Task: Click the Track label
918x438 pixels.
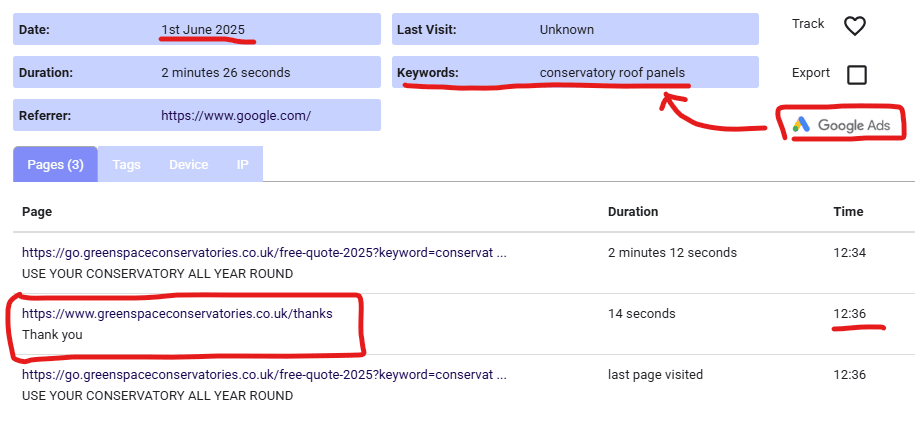Action: coord(808,23)
